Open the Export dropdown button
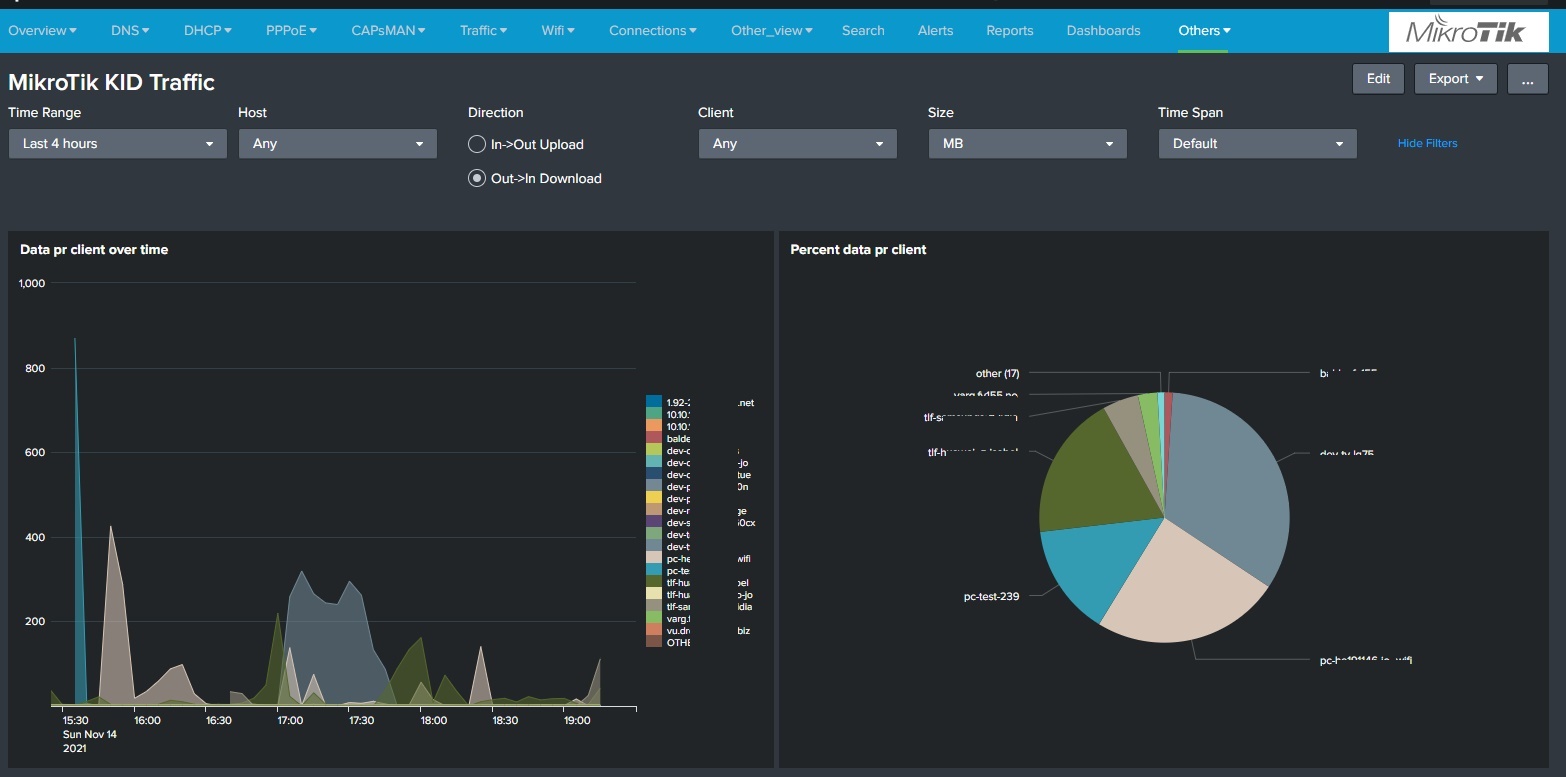This screenshot has height=777, width=1566. click(1455, 79)
